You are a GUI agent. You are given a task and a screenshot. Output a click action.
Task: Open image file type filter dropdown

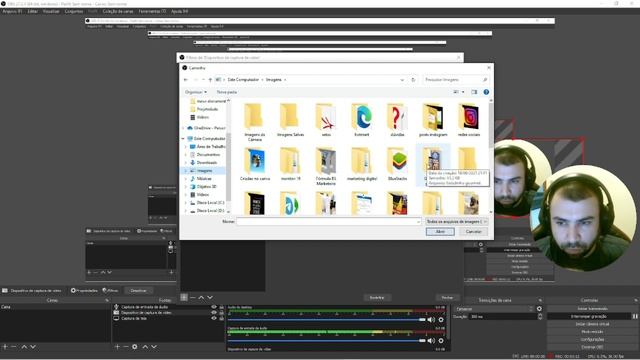(x=456, y=221)
